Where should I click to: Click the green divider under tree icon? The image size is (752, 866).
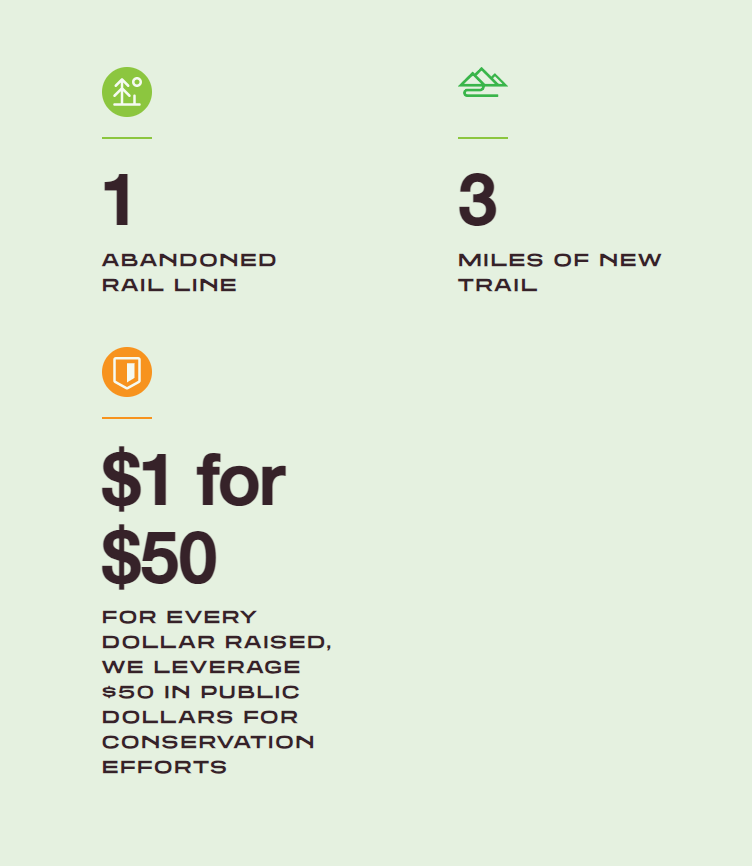point(127,138)
